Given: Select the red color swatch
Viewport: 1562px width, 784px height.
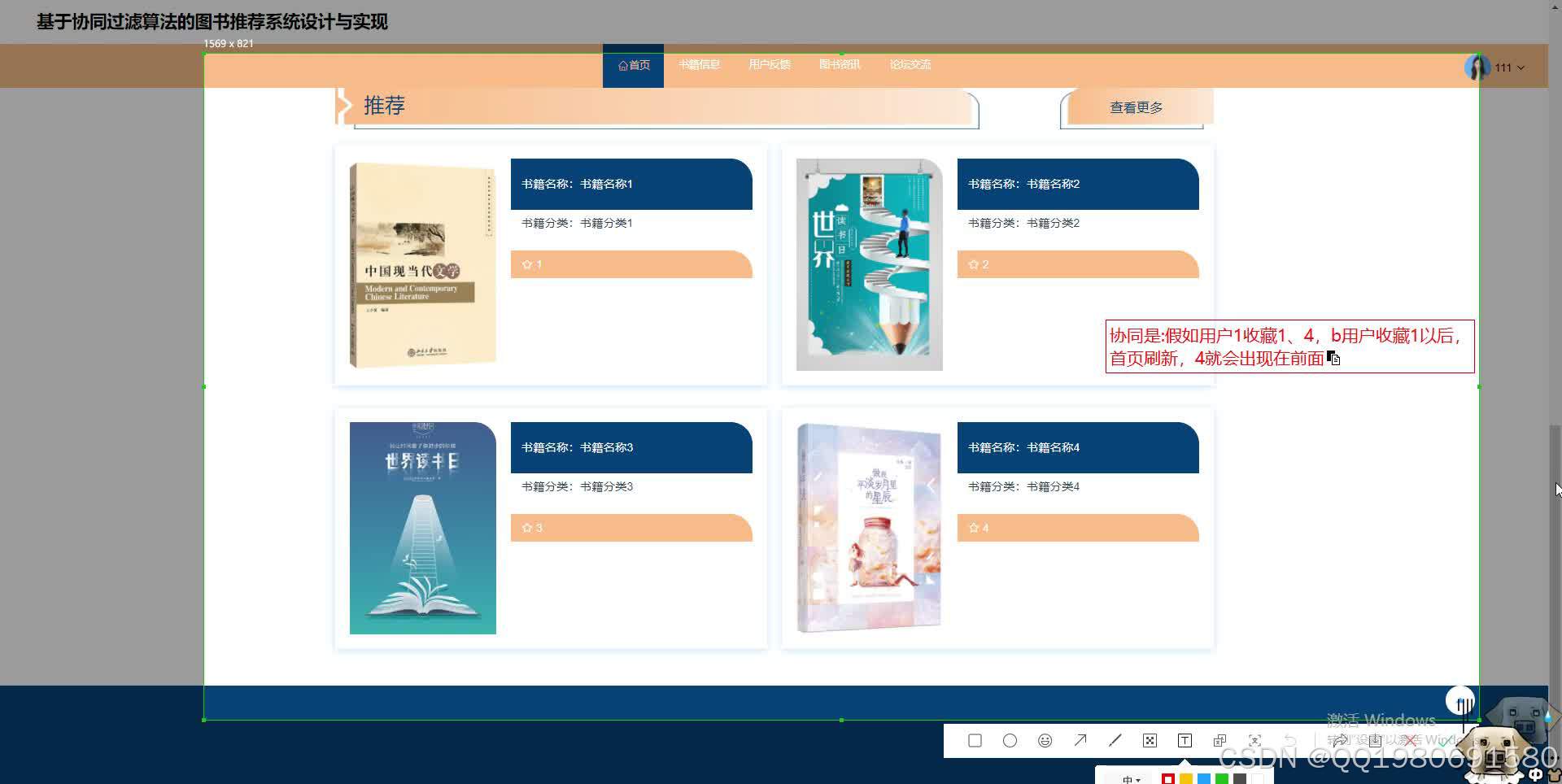Looking at the screenshot, I should tap(1169, 778).
